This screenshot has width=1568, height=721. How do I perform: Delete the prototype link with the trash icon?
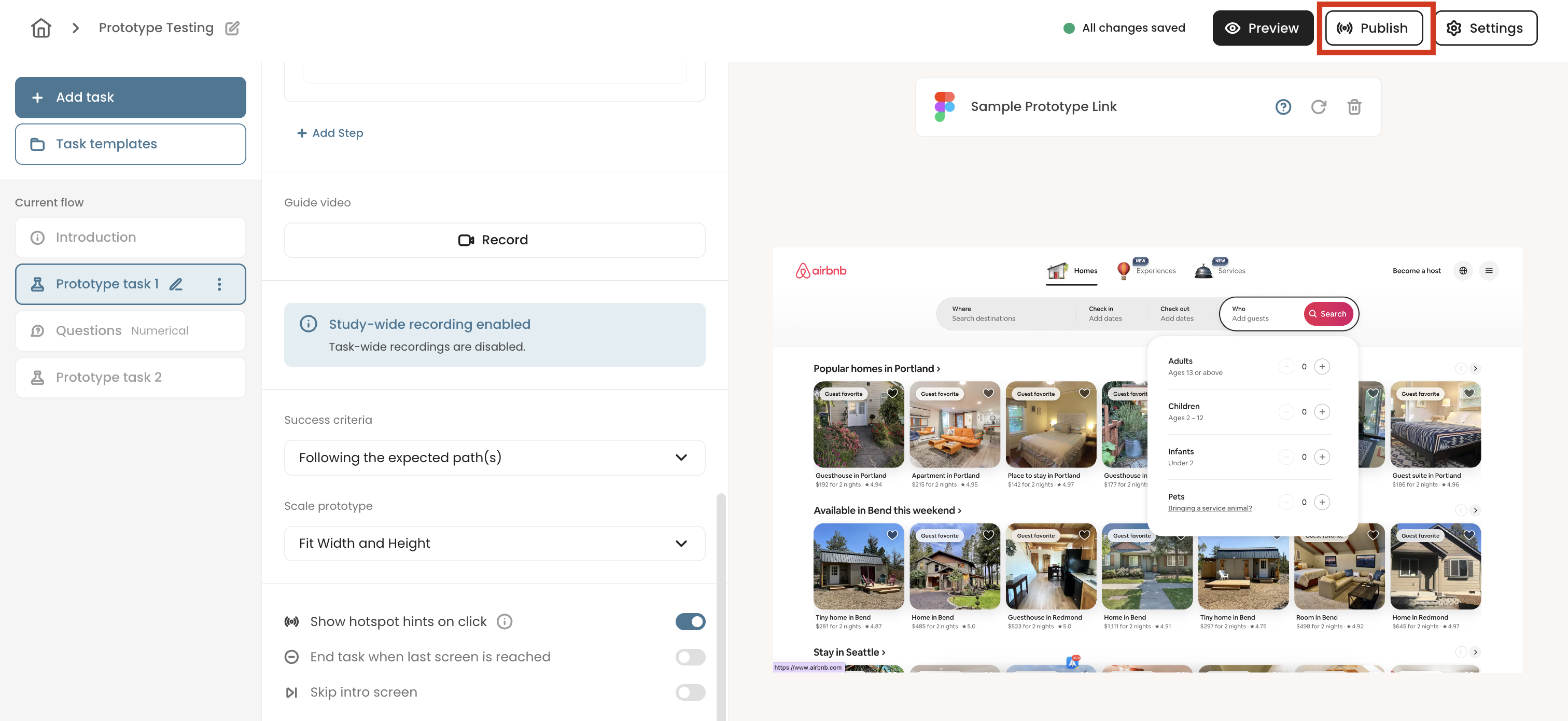pos(1354,107)
